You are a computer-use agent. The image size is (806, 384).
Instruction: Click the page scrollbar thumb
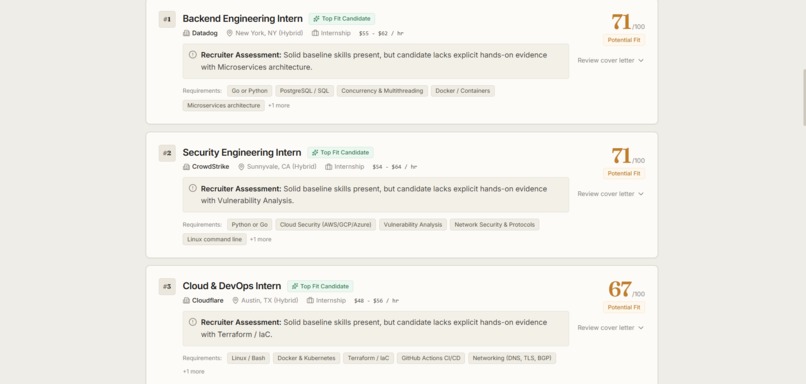(x=804, y=98)
